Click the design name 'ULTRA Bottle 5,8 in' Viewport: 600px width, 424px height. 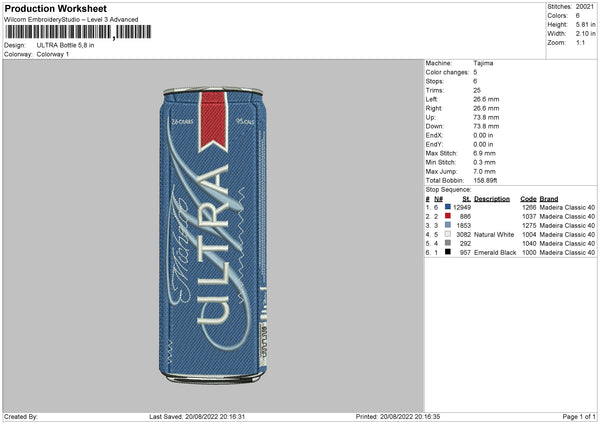(65, 45)
